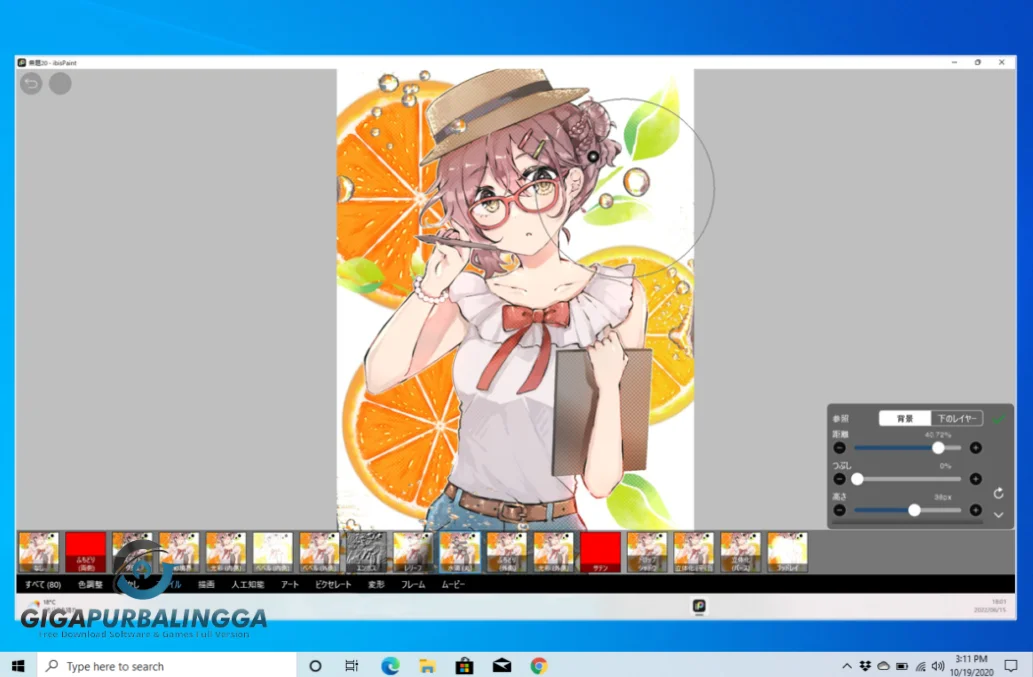Click the redo circle button beside undo

[x=60, y=84]
